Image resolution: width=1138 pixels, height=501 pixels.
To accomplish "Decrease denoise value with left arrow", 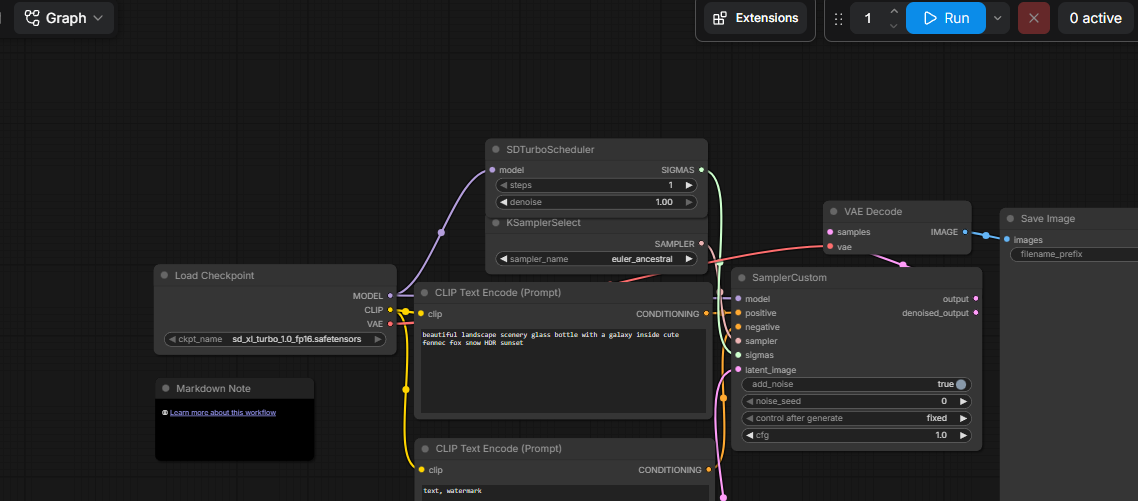I will point(504,202).
